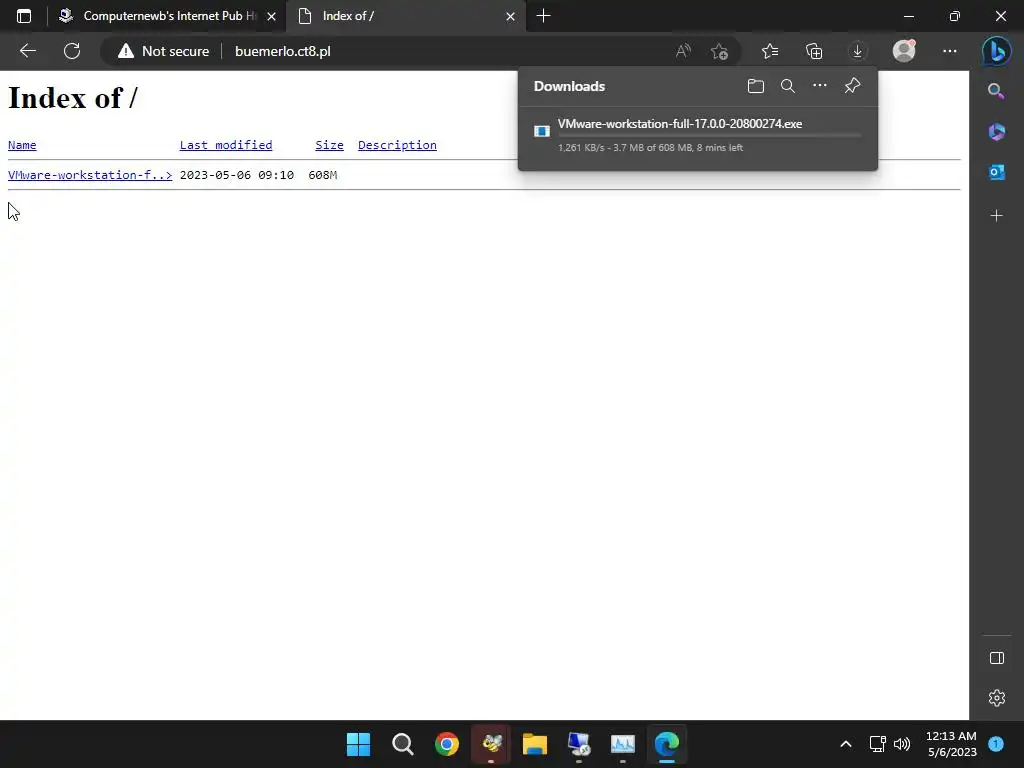Image resolution: width=1024 pixels, height=768 pixels.
Task: Toggle the sidebar hide panel icon
Action: (x=997, y=658)
